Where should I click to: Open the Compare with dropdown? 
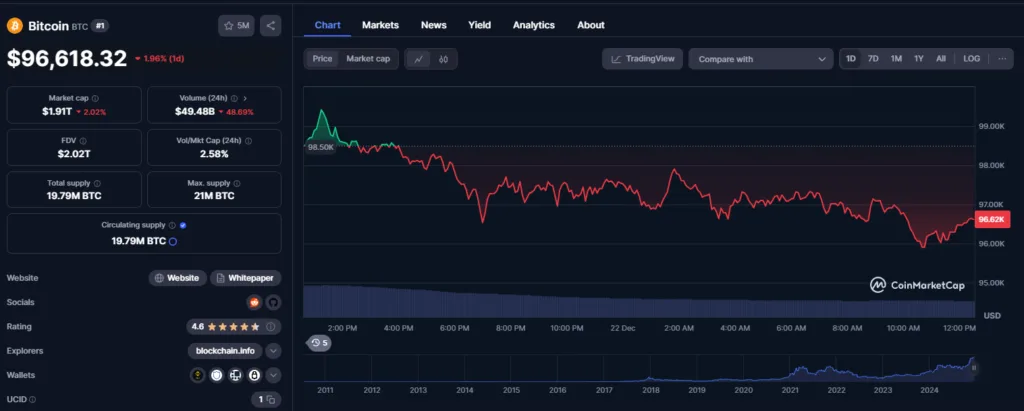(761, 59)
